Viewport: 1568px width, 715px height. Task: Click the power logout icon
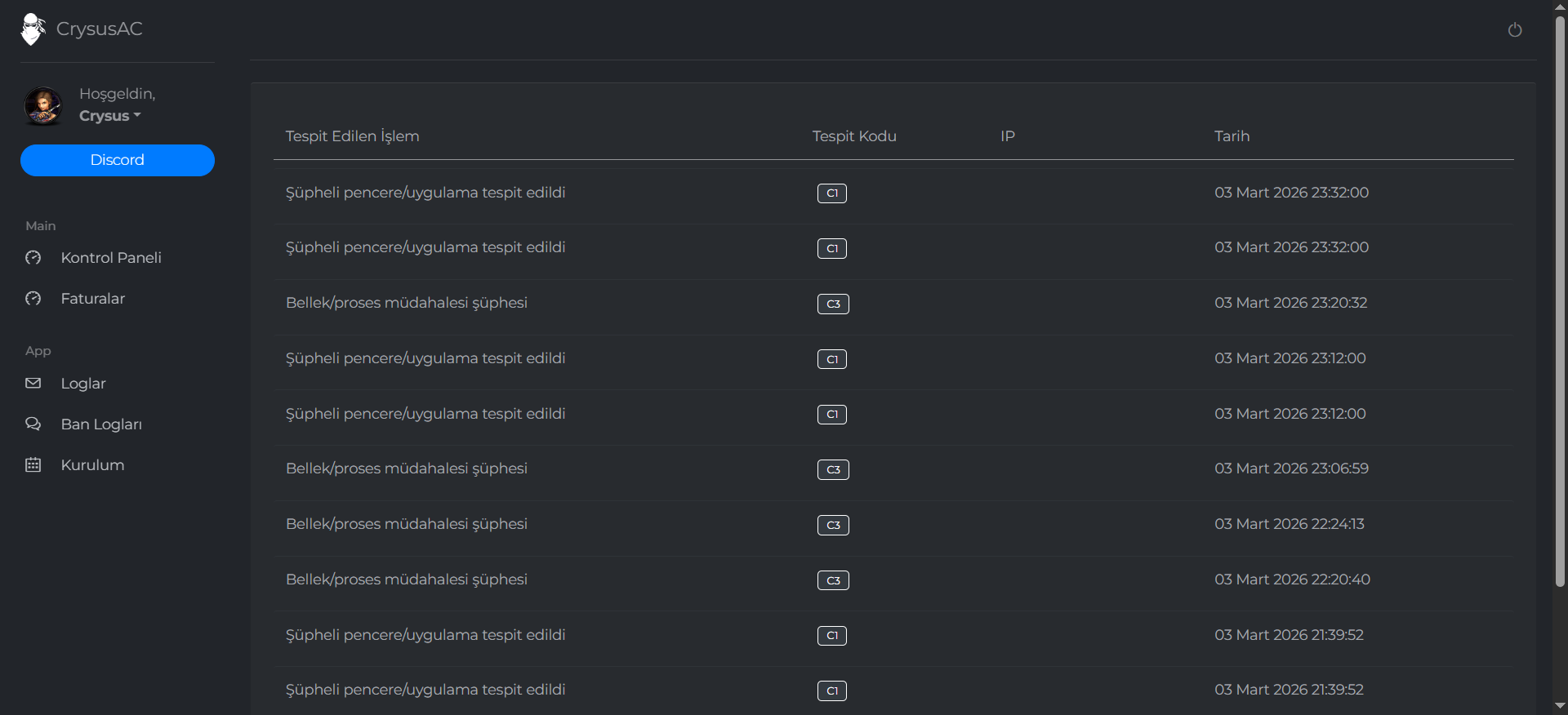(x=1514, y=30)
